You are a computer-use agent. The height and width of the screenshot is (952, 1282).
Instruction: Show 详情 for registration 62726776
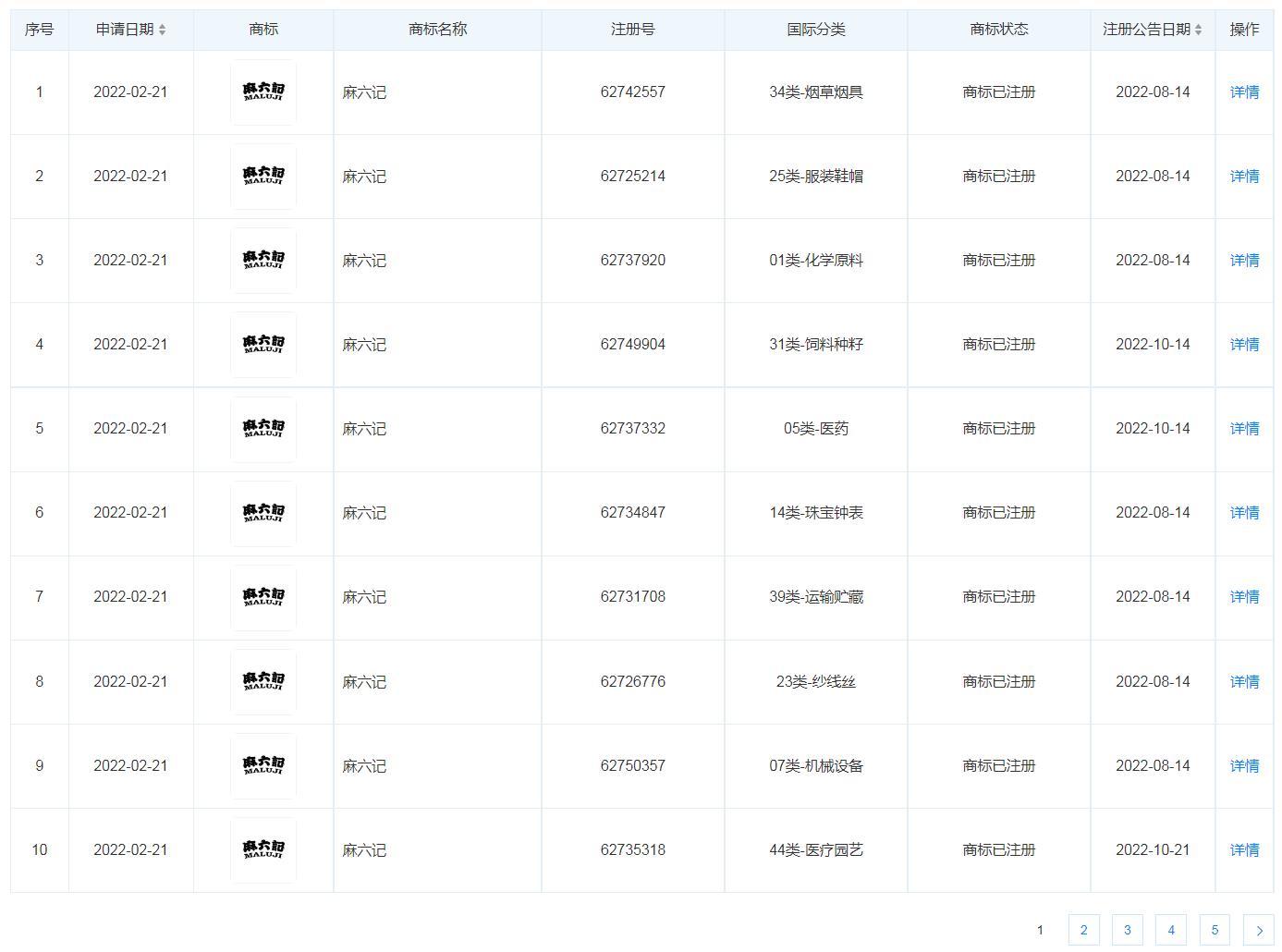[x=1244, y=682]
